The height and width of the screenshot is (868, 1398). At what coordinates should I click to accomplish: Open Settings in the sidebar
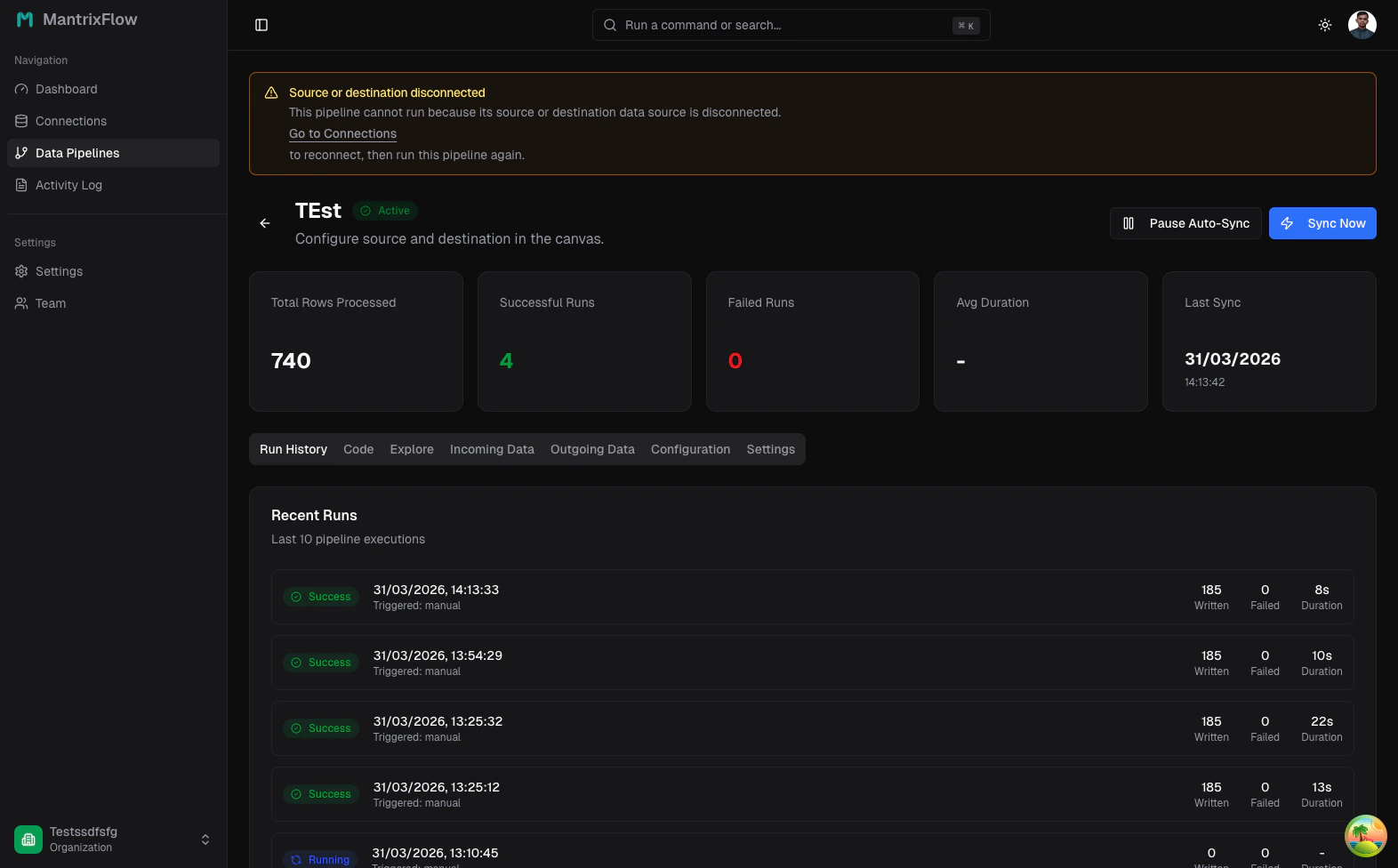pyautogui.click(x=113, y=271)
